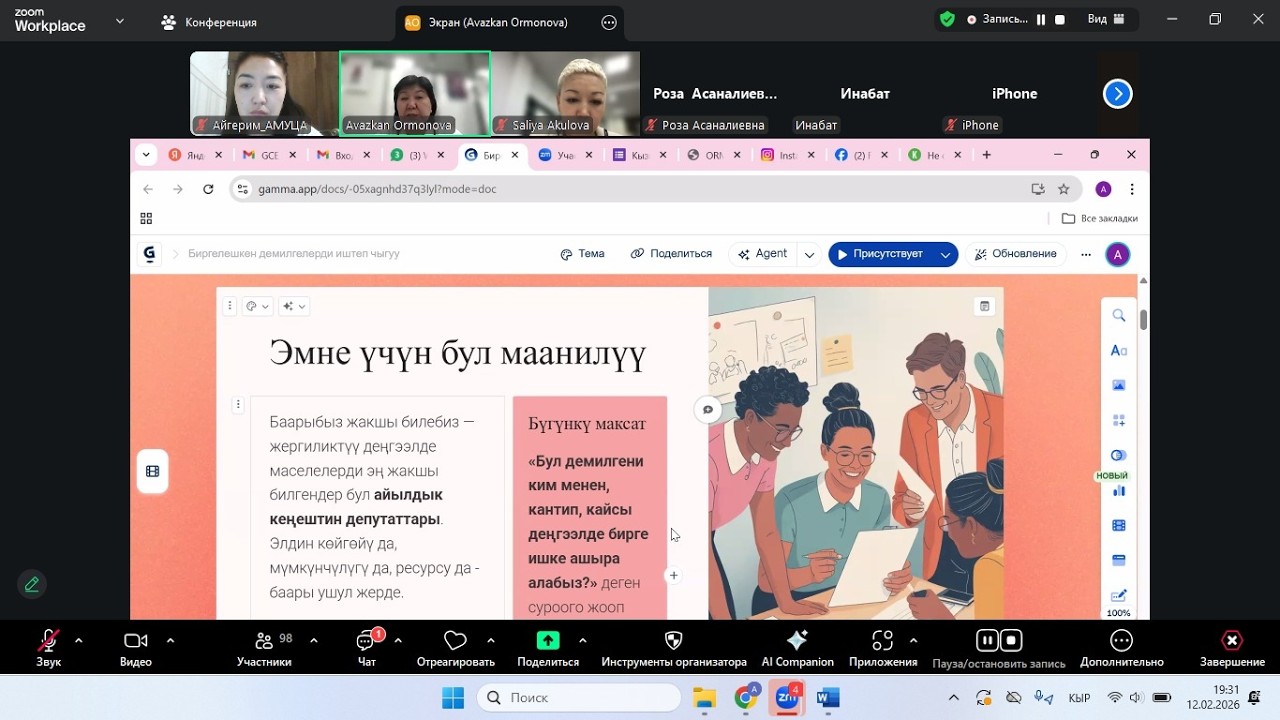Expand audio options arrow next to Звук
1280x720 pixels.
pos(78,640)
